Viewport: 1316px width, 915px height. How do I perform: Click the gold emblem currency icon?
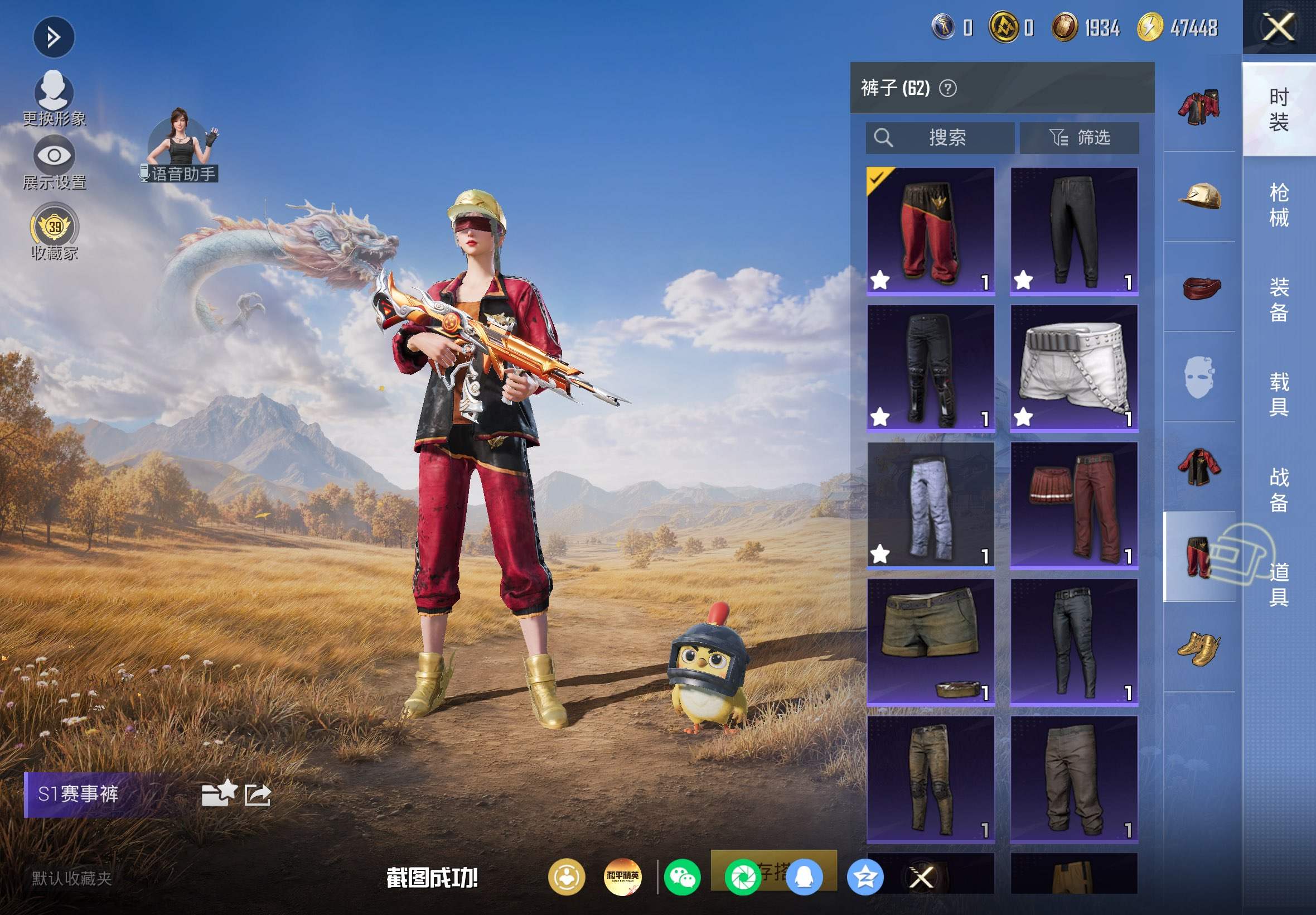tap(1004, 27)
